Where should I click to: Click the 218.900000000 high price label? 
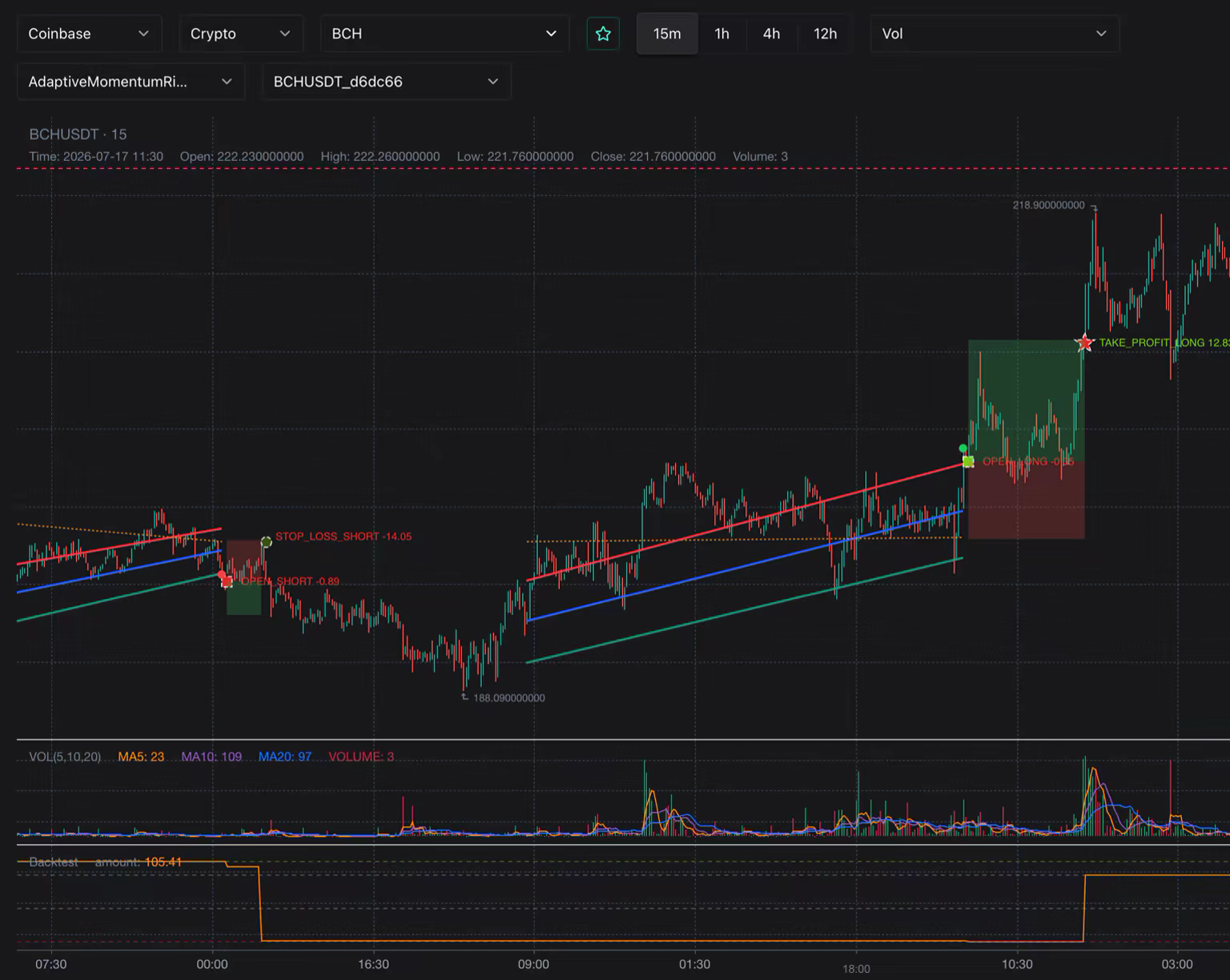(x=1048, y=205)
